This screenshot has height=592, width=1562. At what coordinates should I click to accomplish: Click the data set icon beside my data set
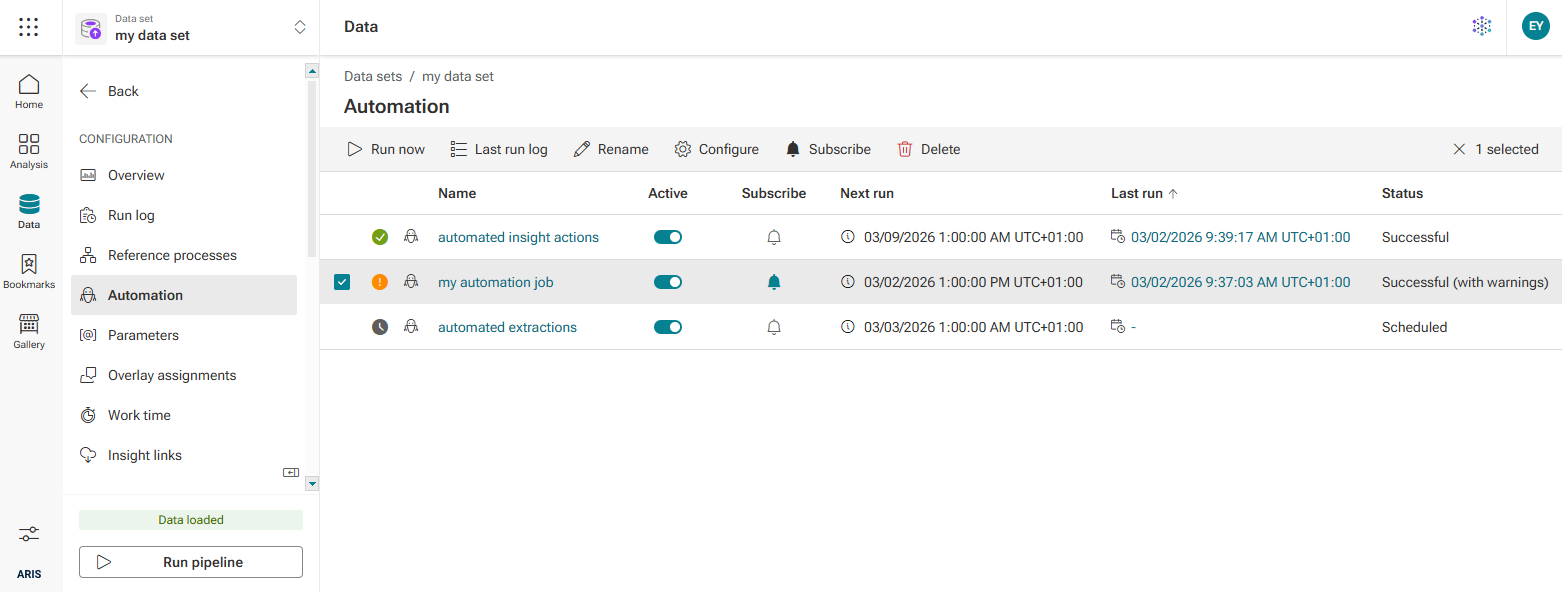click(91, 28)
